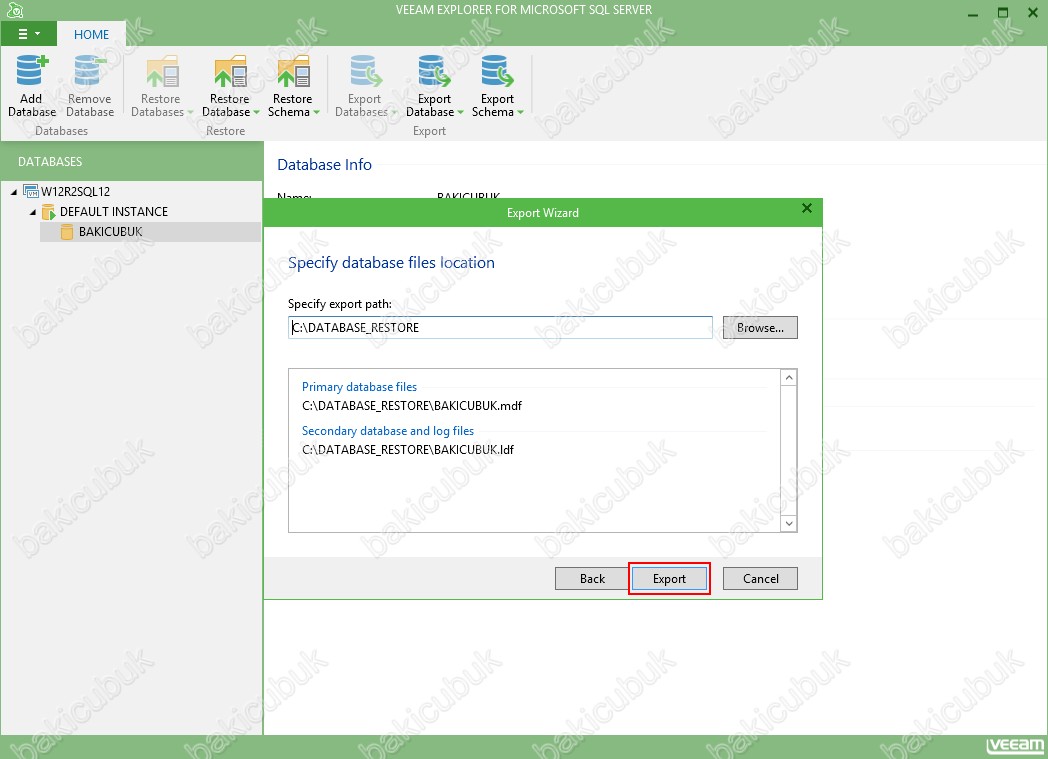Switch to the HOME ribbon tab
Viewport: 1048px width, 759px height.
pos(92,35)
